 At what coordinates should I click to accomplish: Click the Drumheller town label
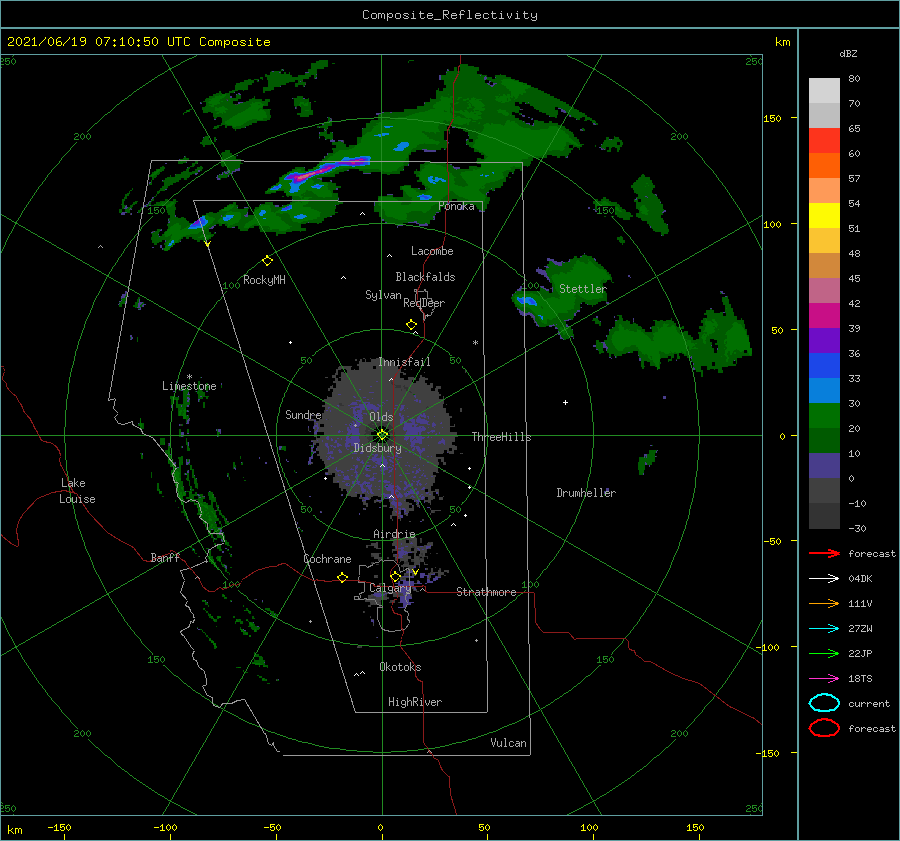click(x=586, y=493)
